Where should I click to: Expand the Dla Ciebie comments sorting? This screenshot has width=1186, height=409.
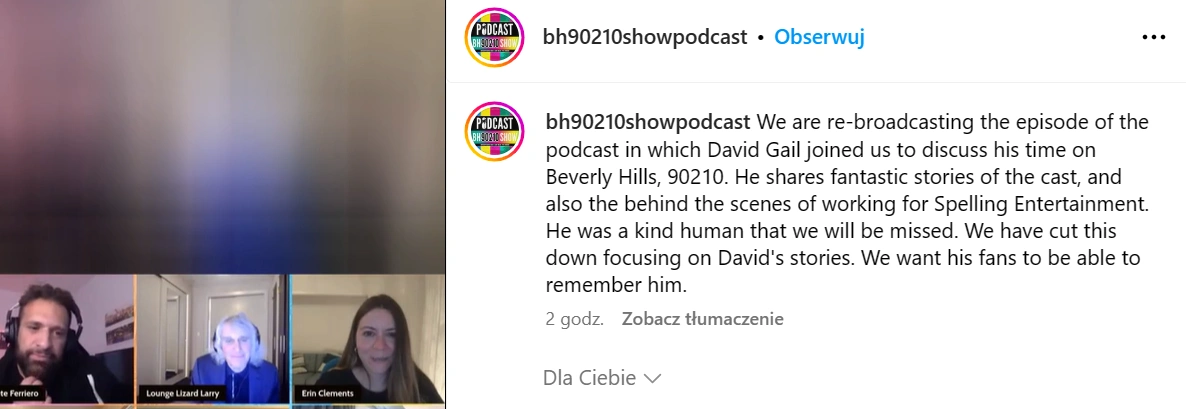click(602, 377)
